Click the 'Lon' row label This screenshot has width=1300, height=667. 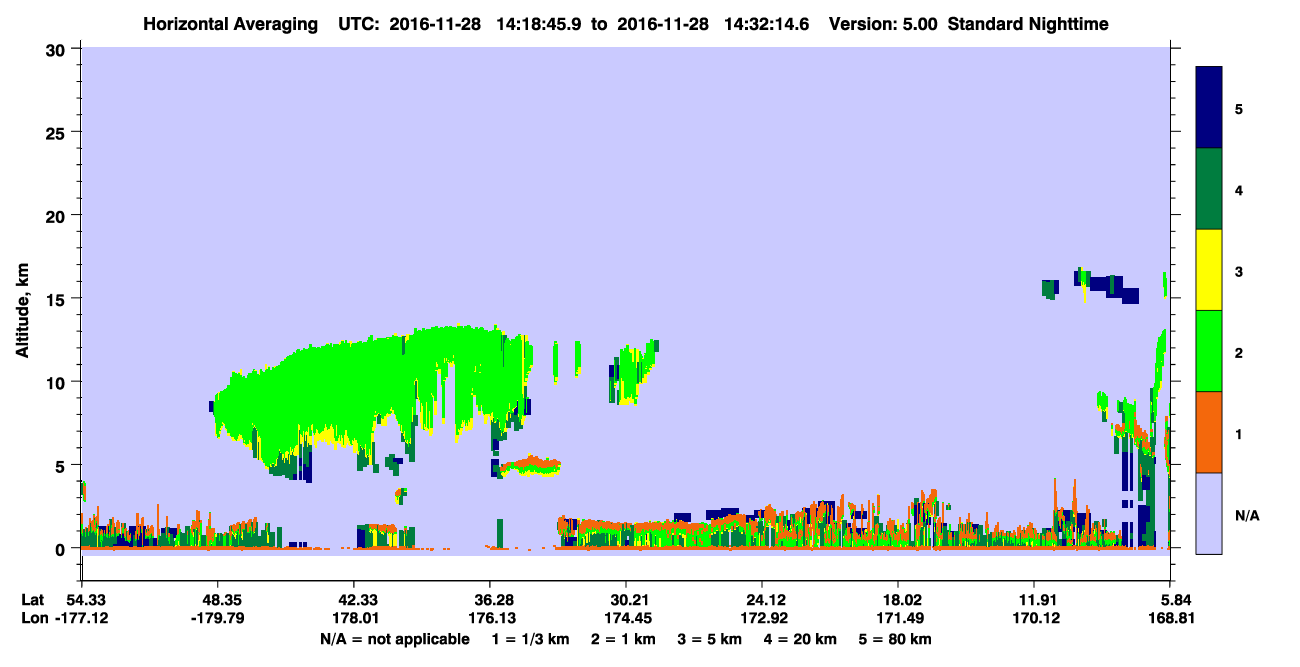(33, 619)
